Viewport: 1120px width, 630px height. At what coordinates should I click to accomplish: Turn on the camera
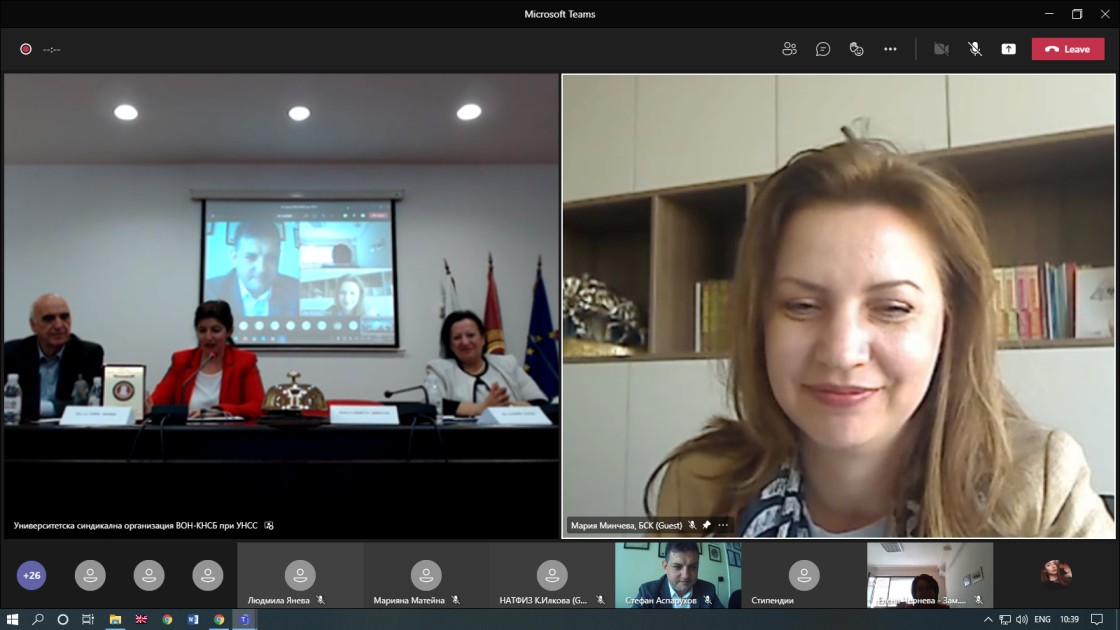click(x=941, y=49)
